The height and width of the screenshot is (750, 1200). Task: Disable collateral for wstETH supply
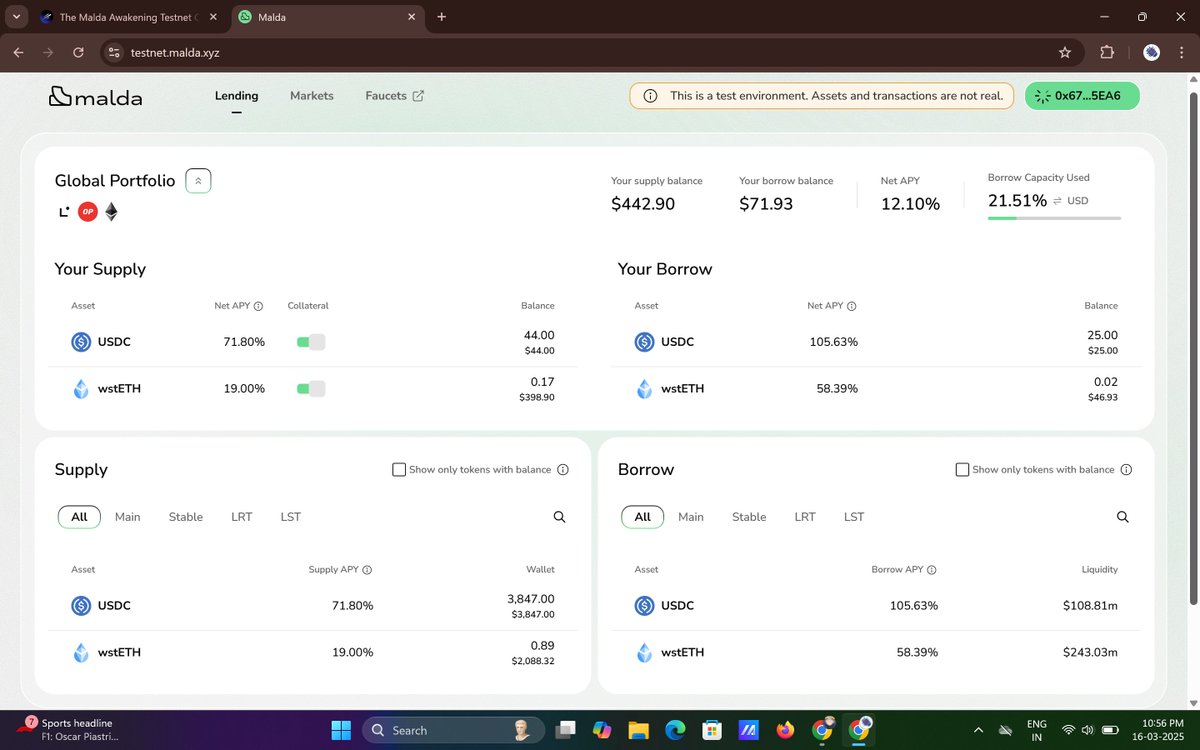click(310, 388)
